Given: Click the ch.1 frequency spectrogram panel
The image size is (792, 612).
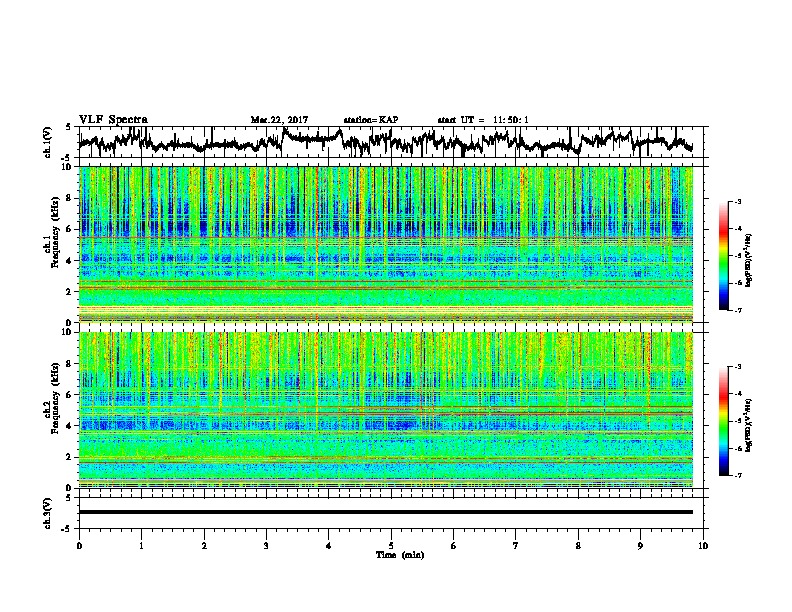Looking at the screenshot, I should coord(386,244).
